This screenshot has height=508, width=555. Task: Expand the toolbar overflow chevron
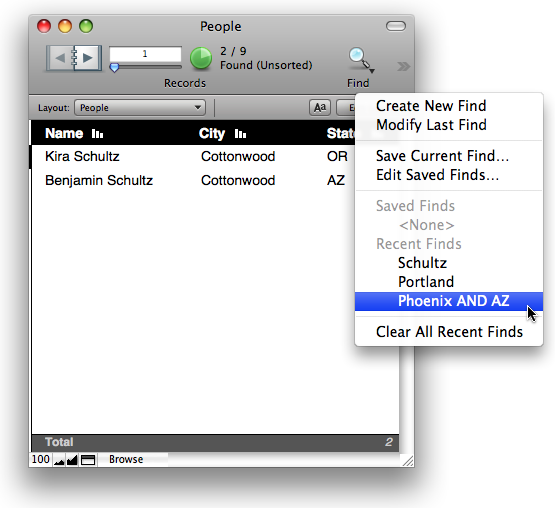(403, 66)
